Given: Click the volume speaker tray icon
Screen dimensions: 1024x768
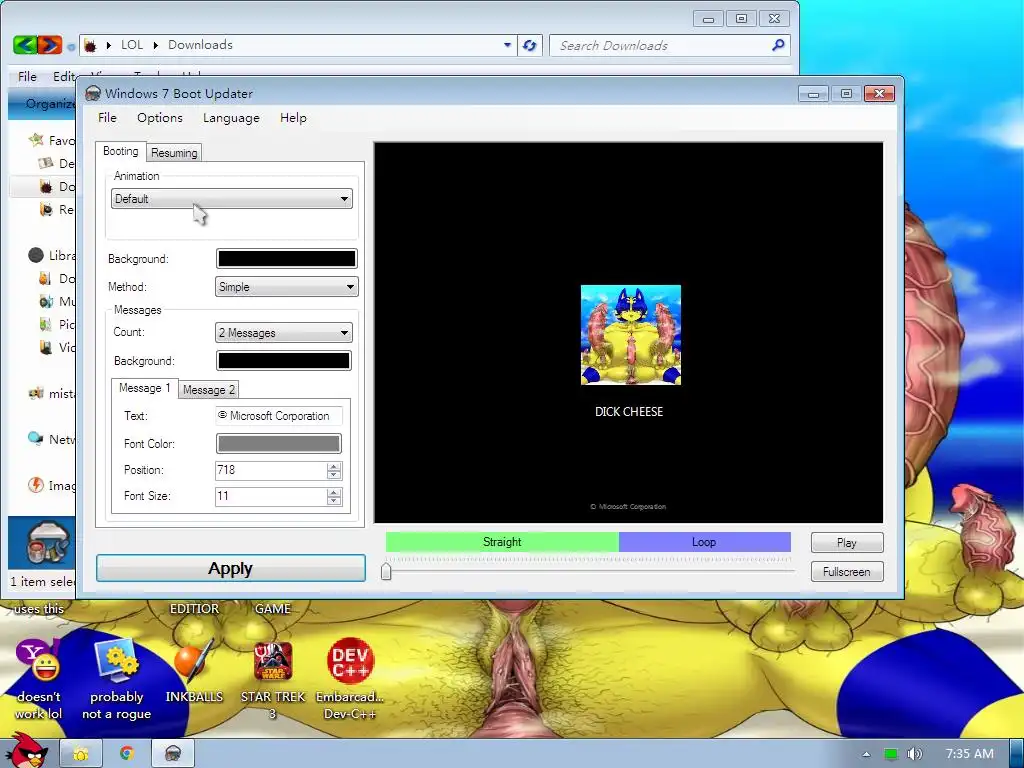Looking at the screenshot, I should pos(914,754).
